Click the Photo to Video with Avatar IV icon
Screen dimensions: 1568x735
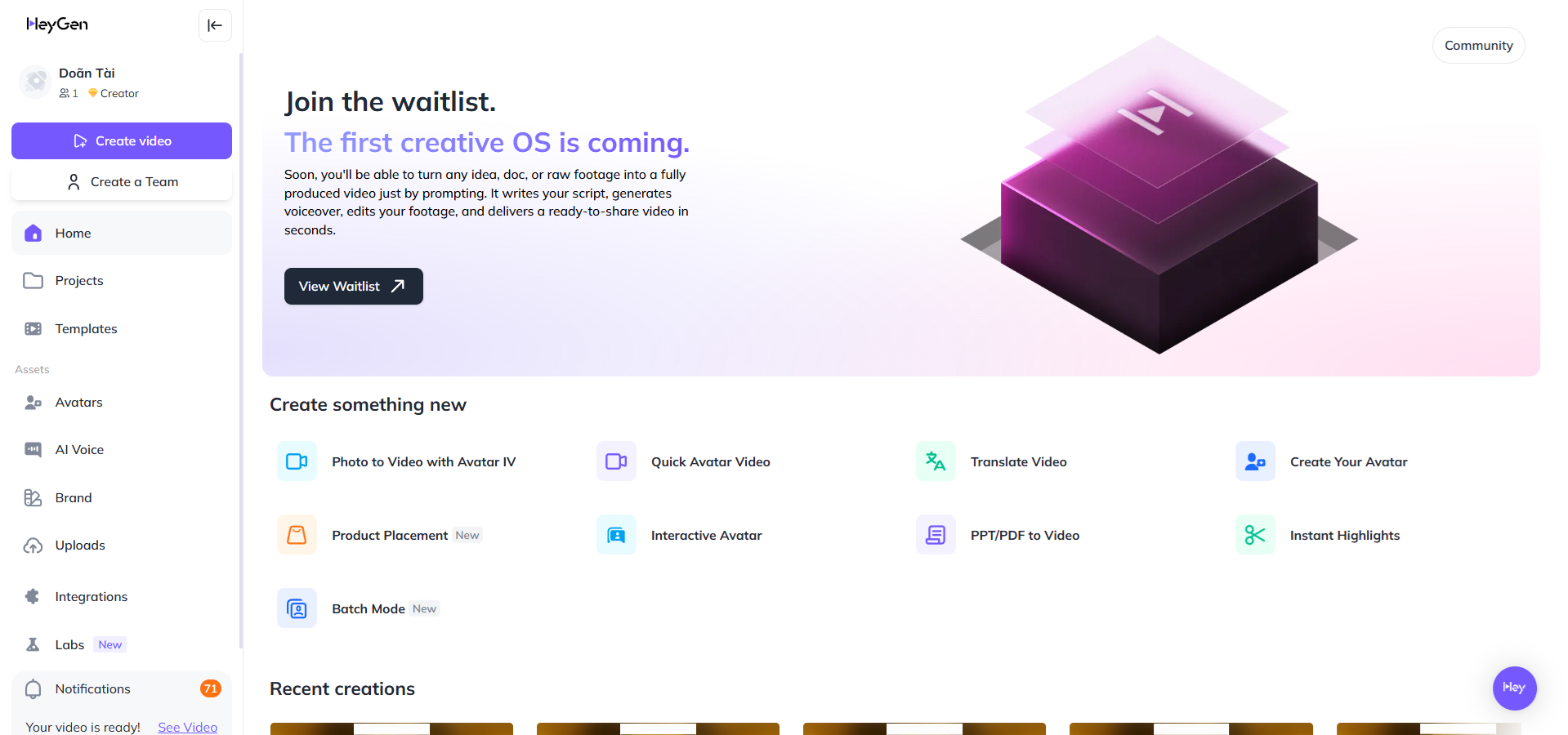pos(297,461)
